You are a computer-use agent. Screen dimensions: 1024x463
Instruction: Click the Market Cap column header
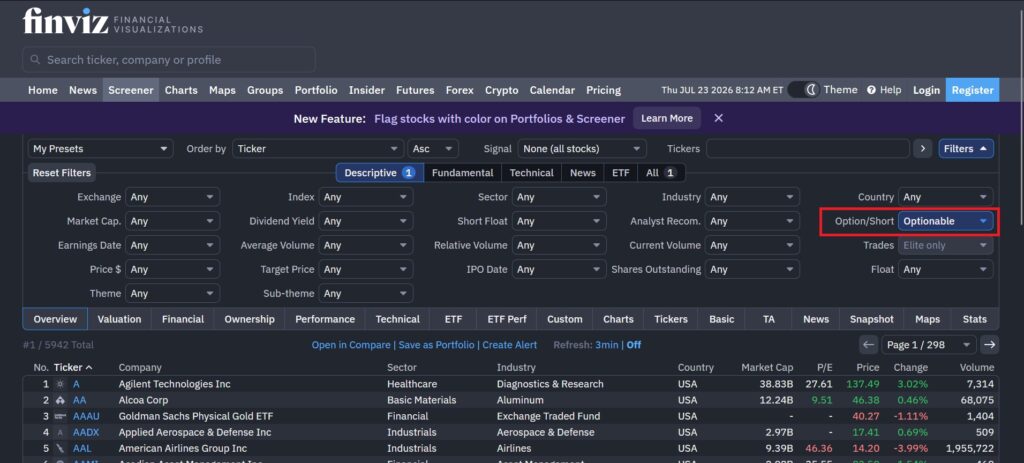point(767,367)
